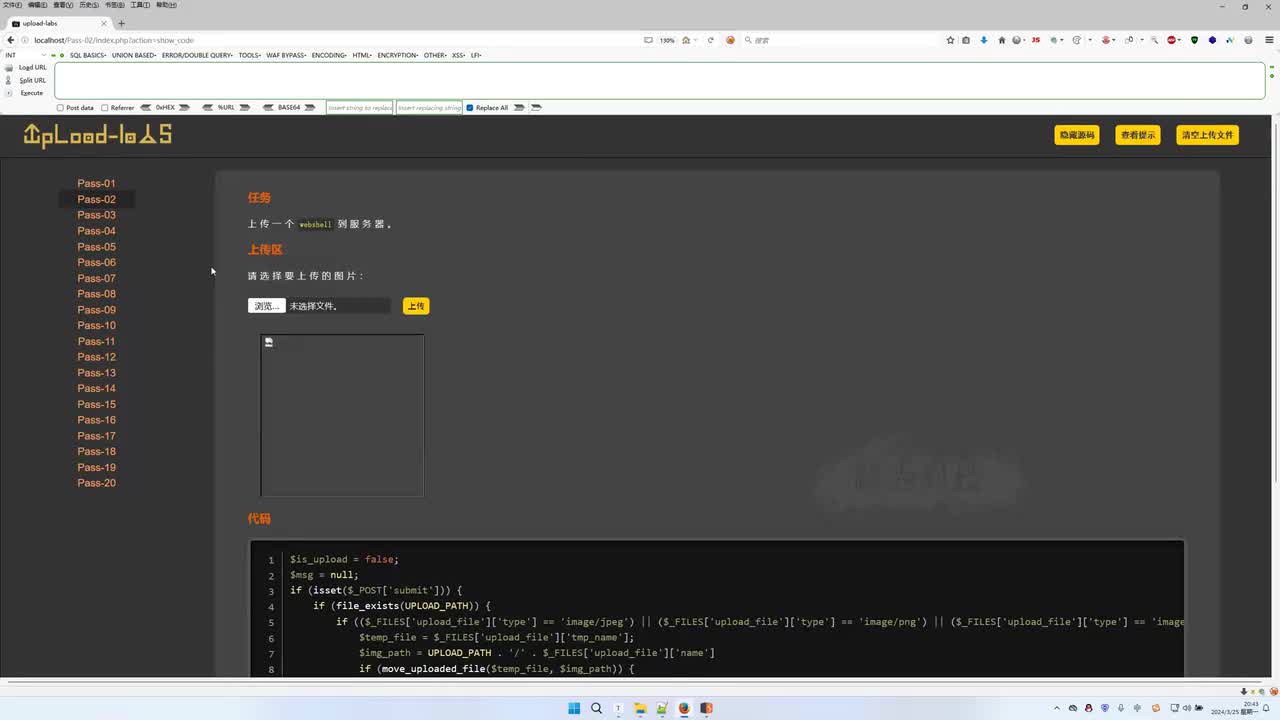The image size is (1280, 720).
Task: Expand the SQL BASICS menu
Action: click(x=88, y=55)
